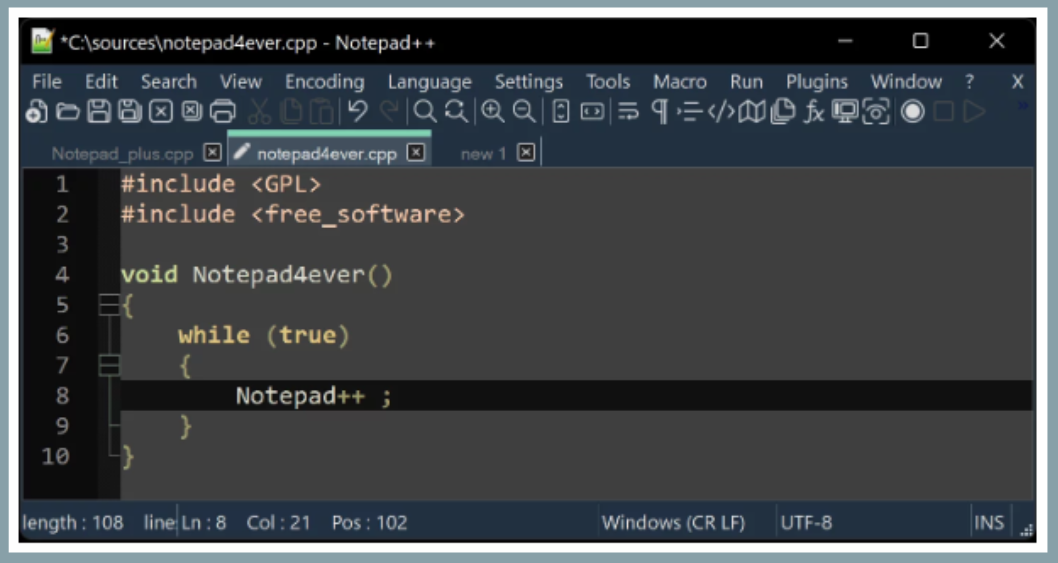The image size is (1058, 563).
Task: Close the new 1 tab
Action: click(x=526, y=153)
